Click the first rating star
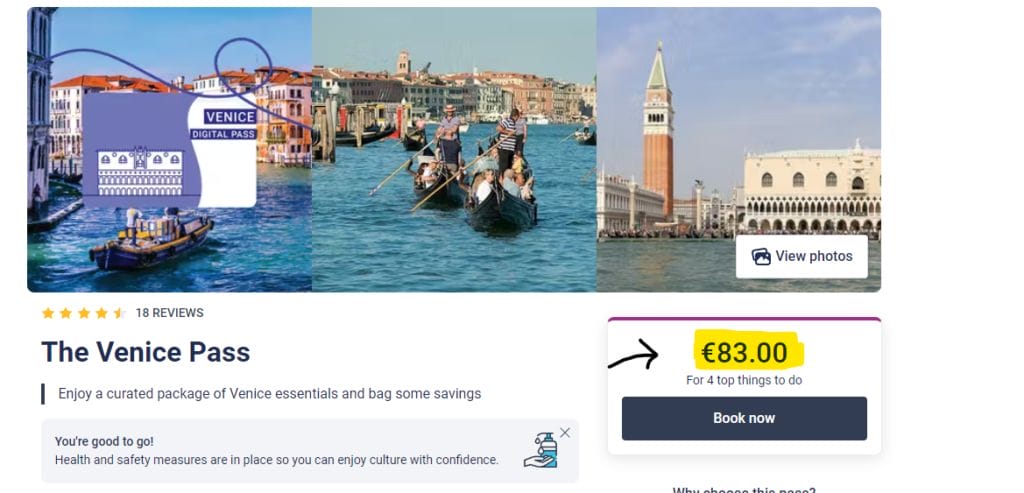 [x=48, y=313]
